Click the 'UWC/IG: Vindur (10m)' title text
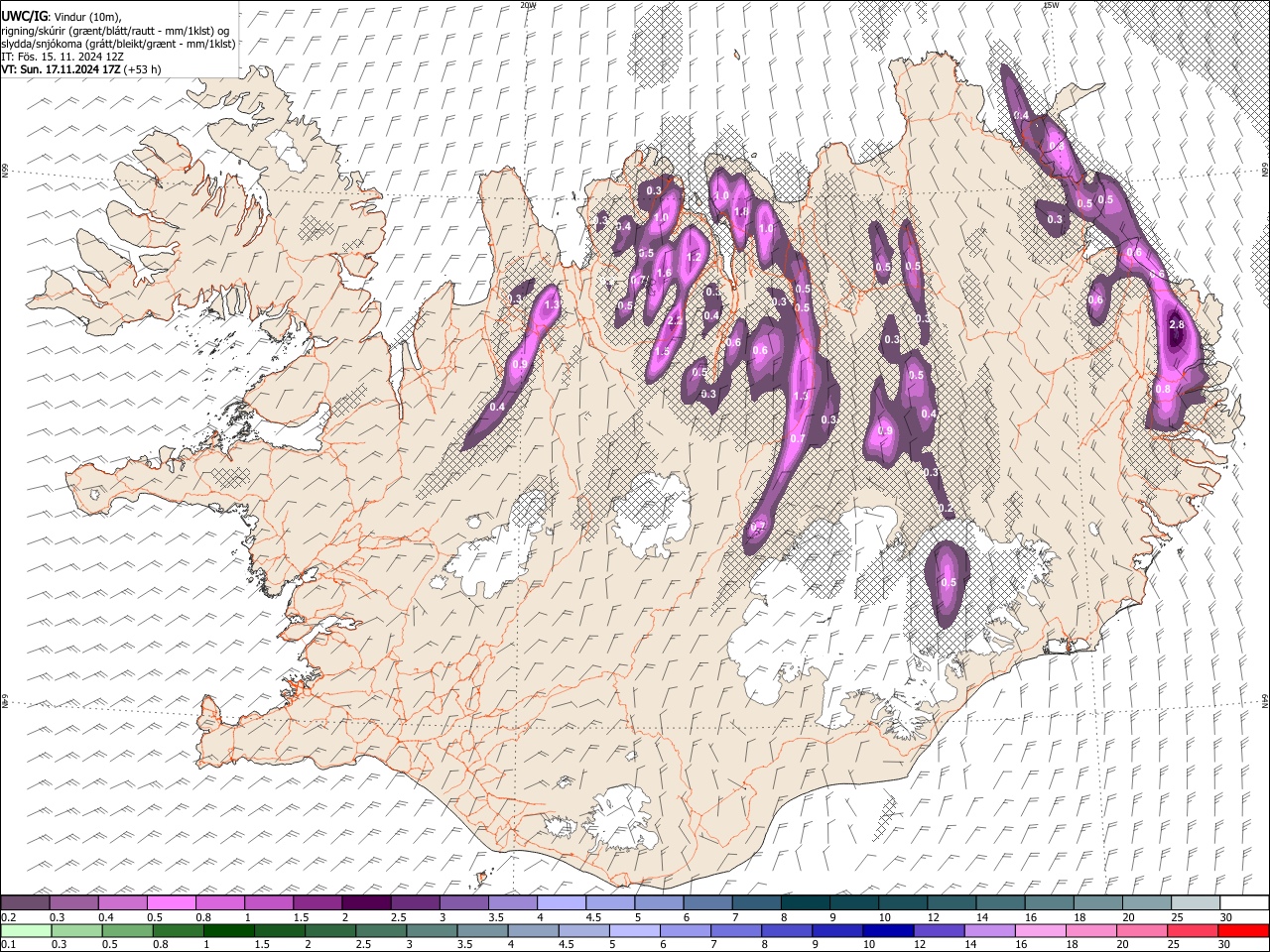This screenshot has width=1270, height=952. point(61,17)
